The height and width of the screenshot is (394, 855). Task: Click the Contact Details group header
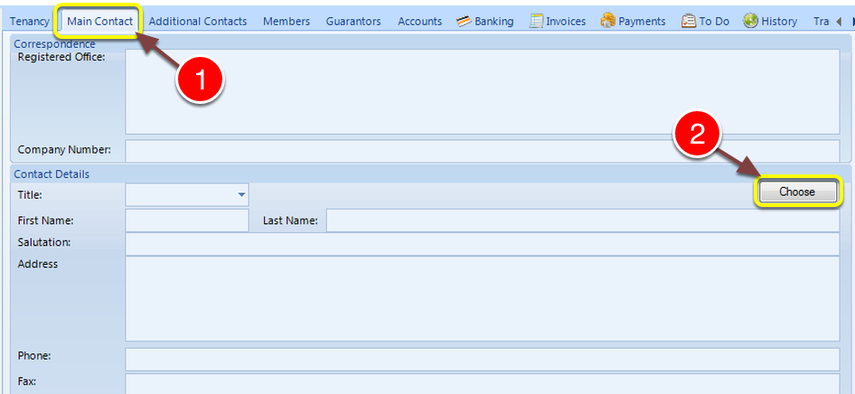(x=52, y=174)
